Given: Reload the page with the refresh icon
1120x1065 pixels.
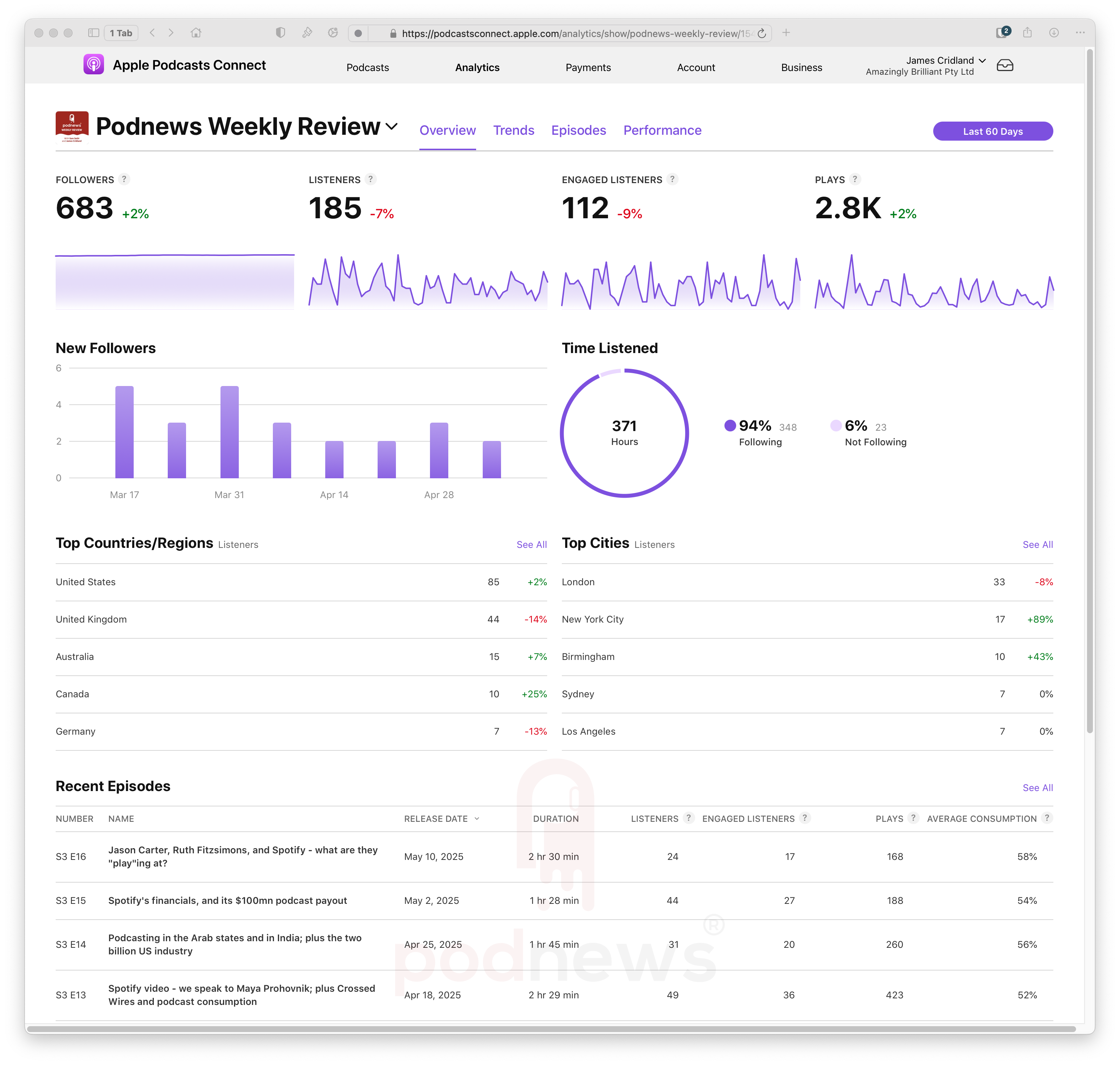Looking at the screenshot, I should [x=762, y=33].
